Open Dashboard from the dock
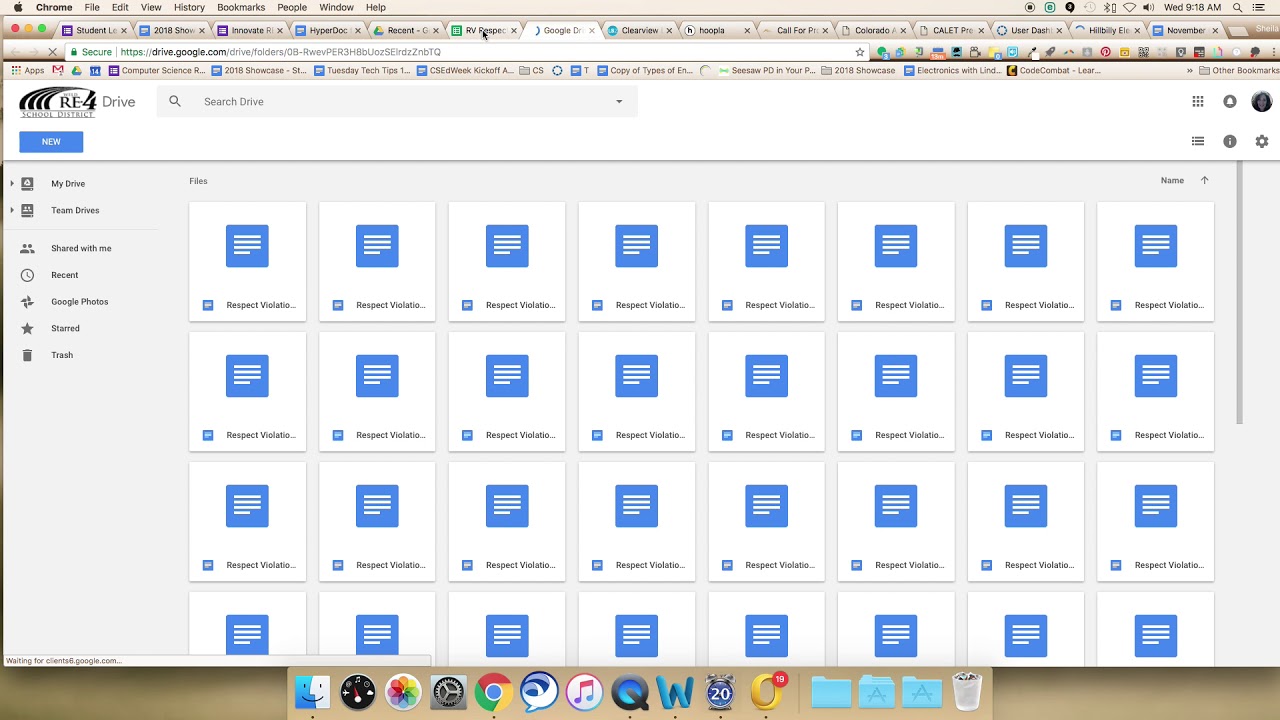Screen dimensions: 1280x720 (358, 691)
